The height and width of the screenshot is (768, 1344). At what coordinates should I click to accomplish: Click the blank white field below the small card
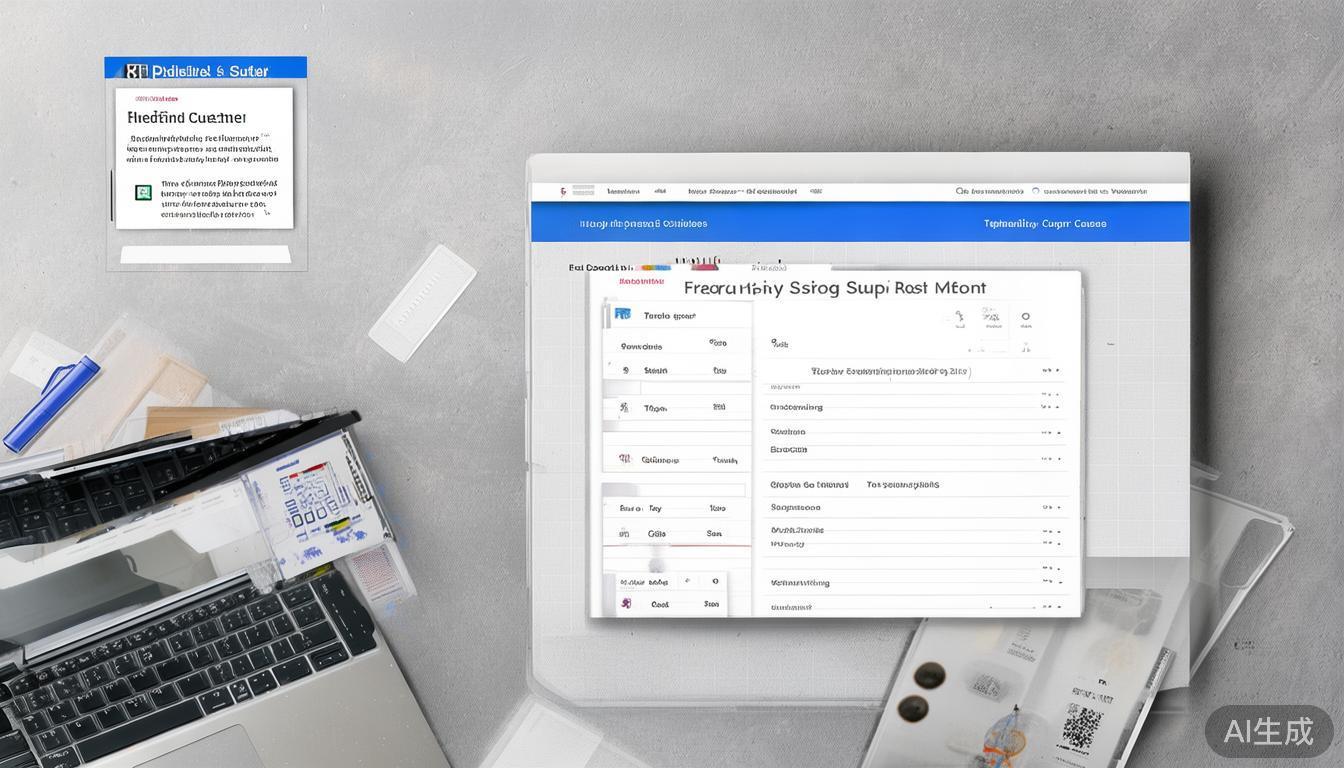tap(205, 255)
